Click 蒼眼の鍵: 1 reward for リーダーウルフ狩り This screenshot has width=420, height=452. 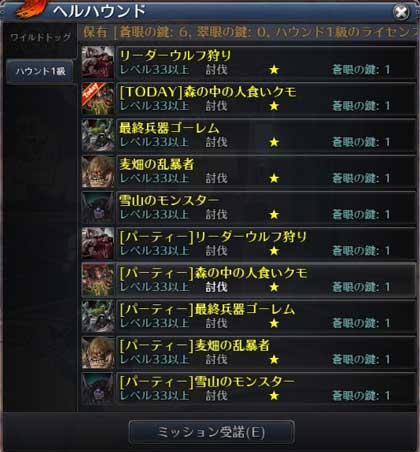click(361, 70)
